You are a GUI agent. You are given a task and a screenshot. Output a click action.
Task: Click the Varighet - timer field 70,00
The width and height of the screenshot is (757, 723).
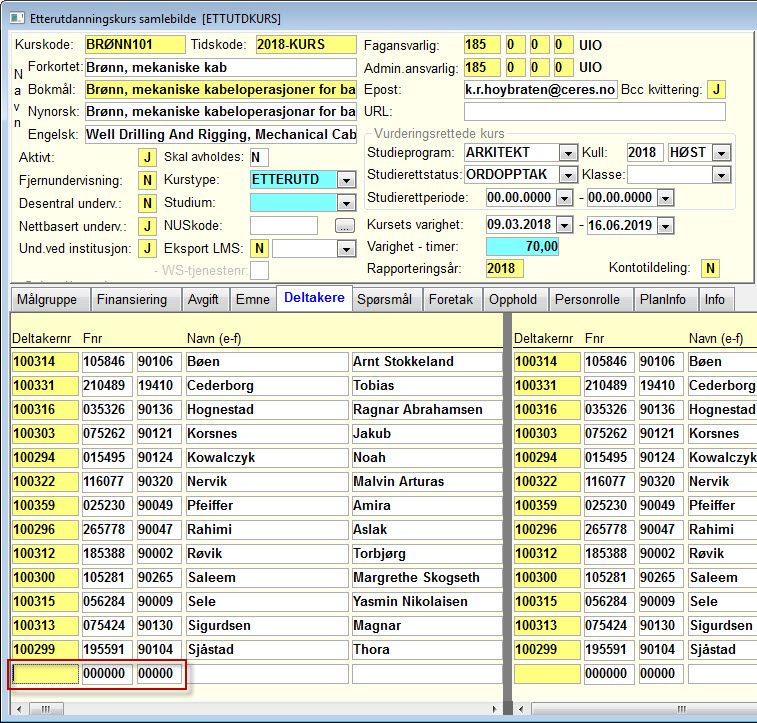pyautogui.click(x=522, y=247)
